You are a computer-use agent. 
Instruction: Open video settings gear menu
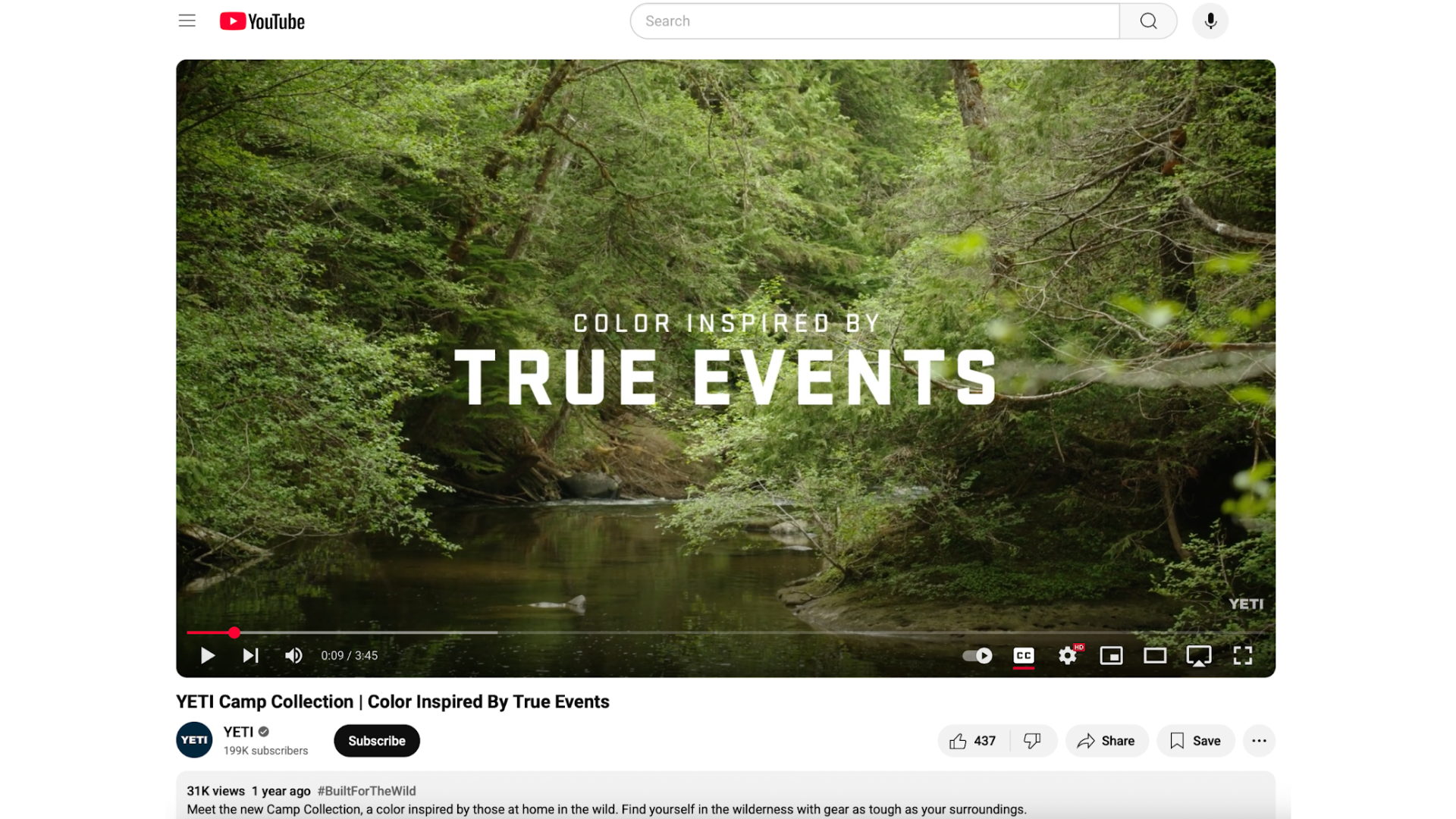[1068, 656]
